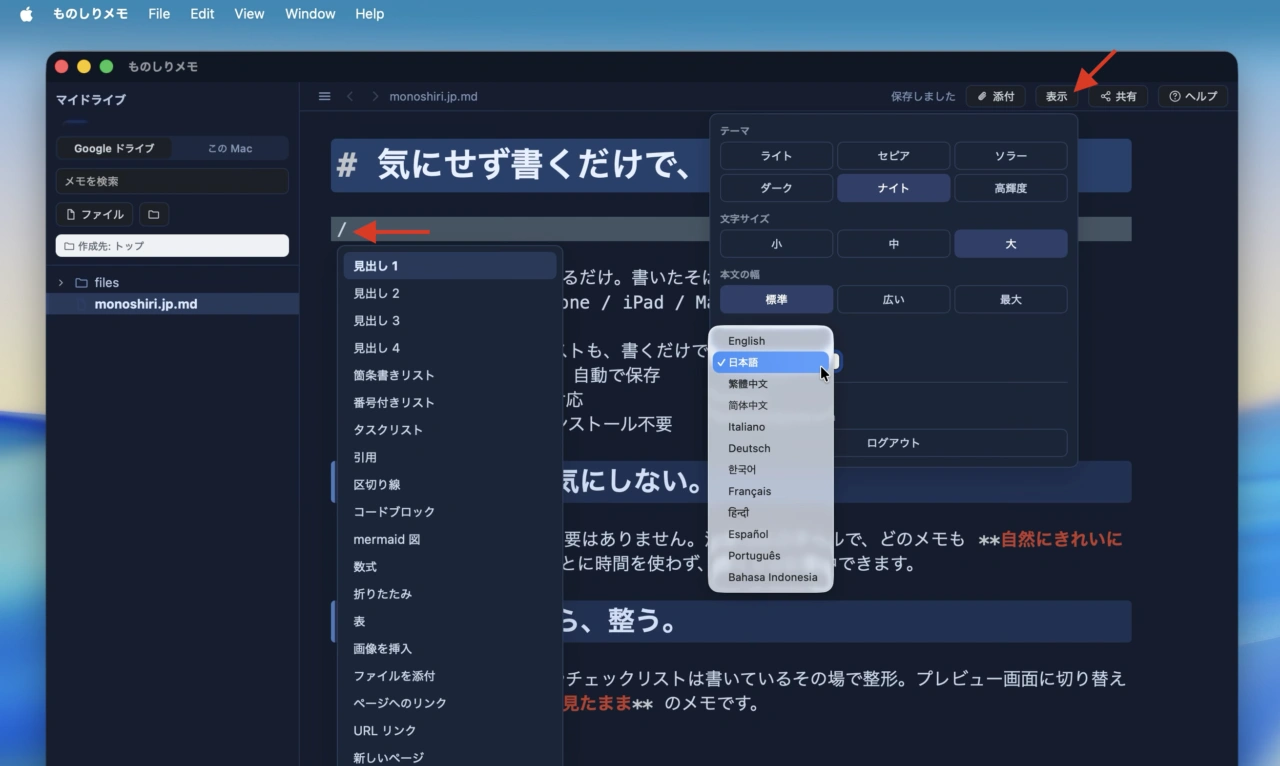This screenshot has width=1280, height=766.
Task: Open the 共有 share button
Action: coord(1118,96)
